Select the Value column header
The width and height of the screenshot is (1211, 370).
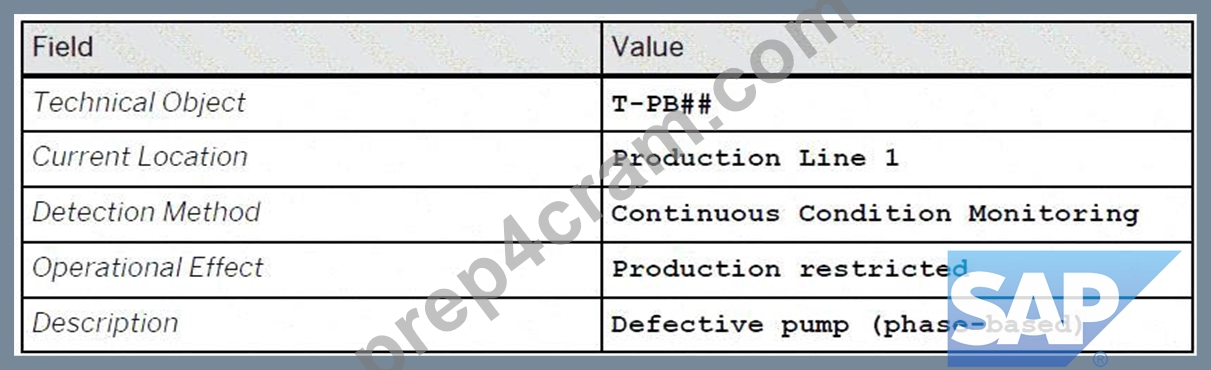[x=647, y=47]
